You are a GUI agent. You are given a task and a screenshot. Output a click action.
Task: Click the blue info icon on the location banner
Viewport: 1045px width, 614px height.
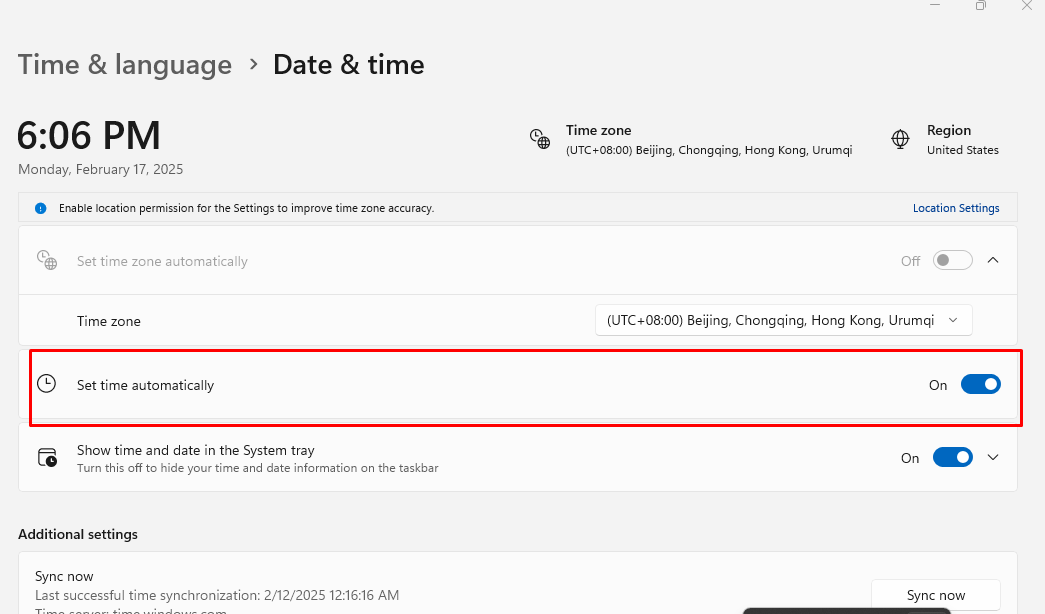(39, 208)
